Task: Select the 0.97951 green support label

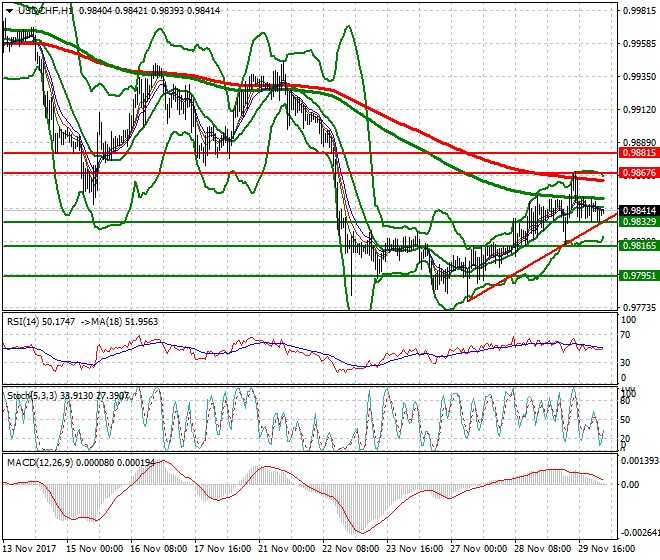Action: 638,276
